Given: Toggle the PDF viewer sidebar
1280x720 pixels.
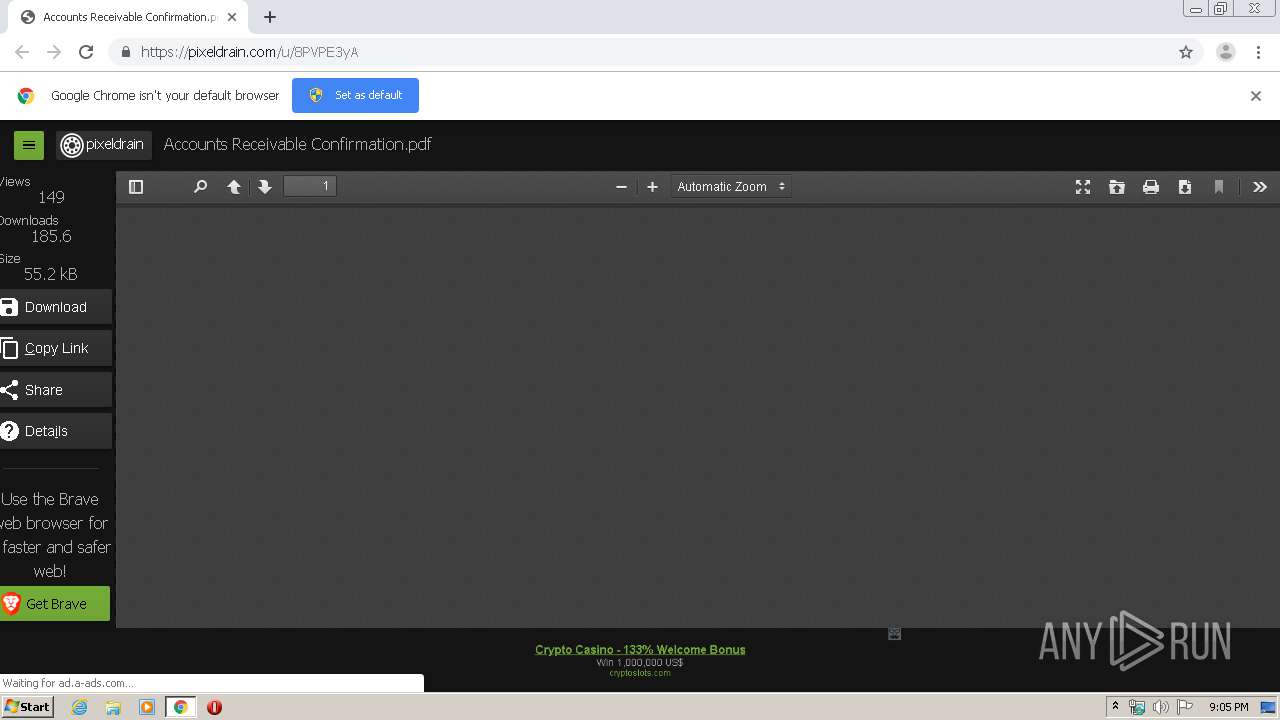Looking at the screenshot, I should coord(136,187).
